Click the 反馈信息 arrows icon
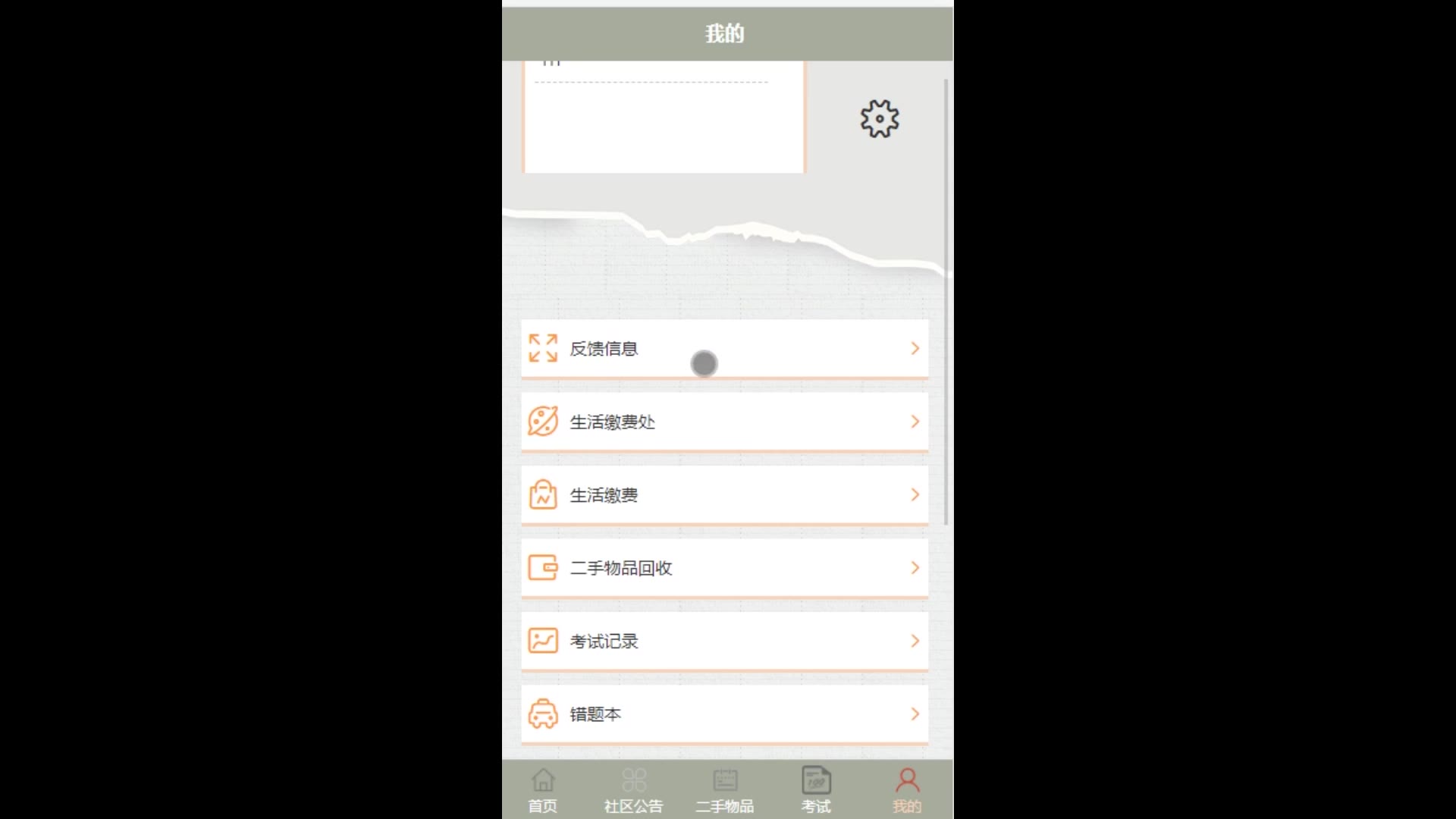 point(543,348)
